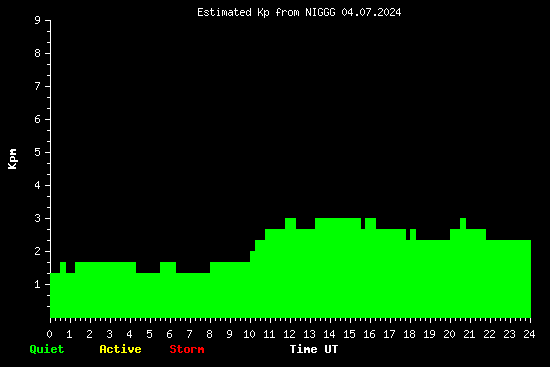
Task: Click the Kp value 1 on vertical axis
Action: click(x=38, y=285)
